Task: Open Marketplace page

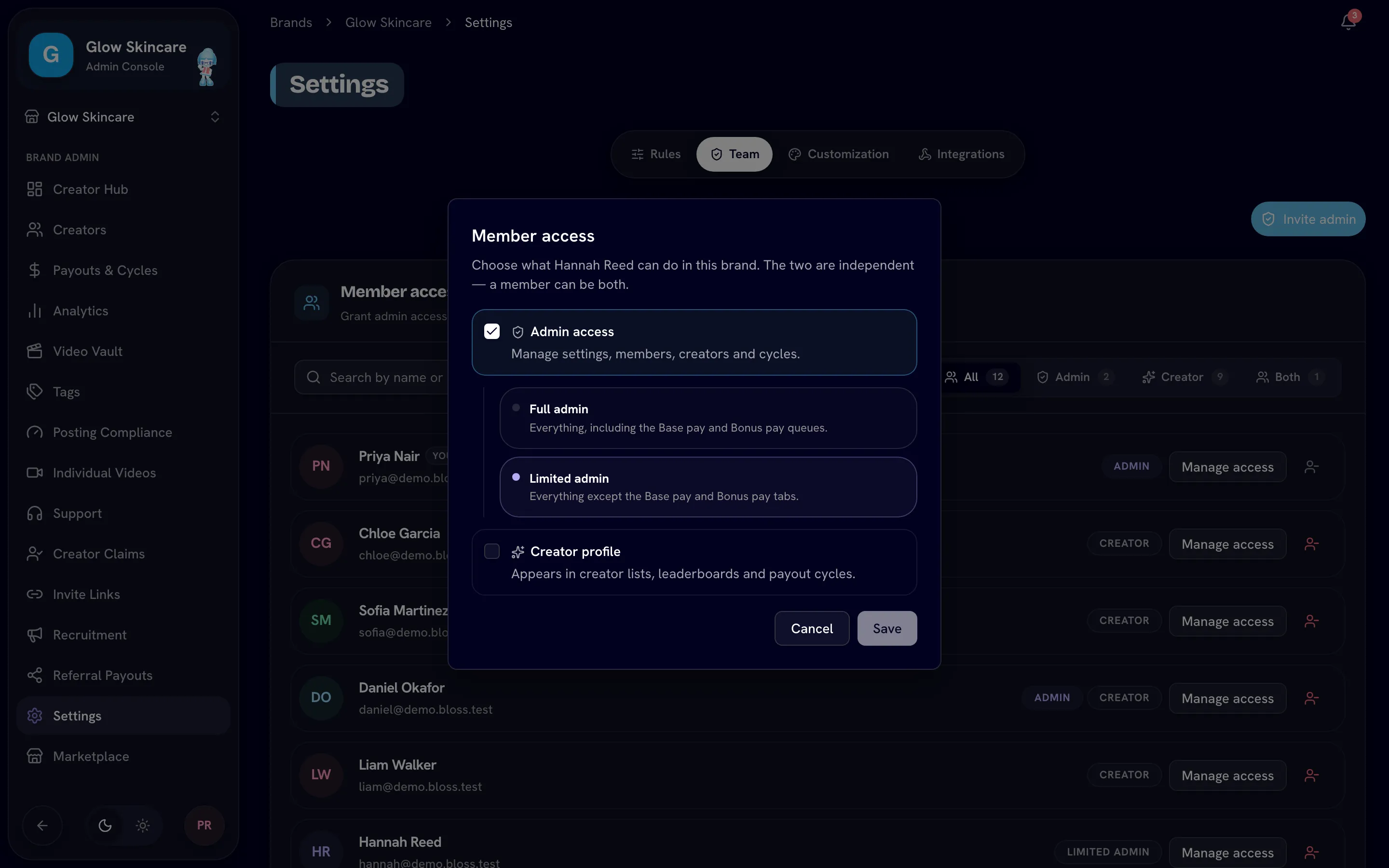Action: click(x=123, y=757)
